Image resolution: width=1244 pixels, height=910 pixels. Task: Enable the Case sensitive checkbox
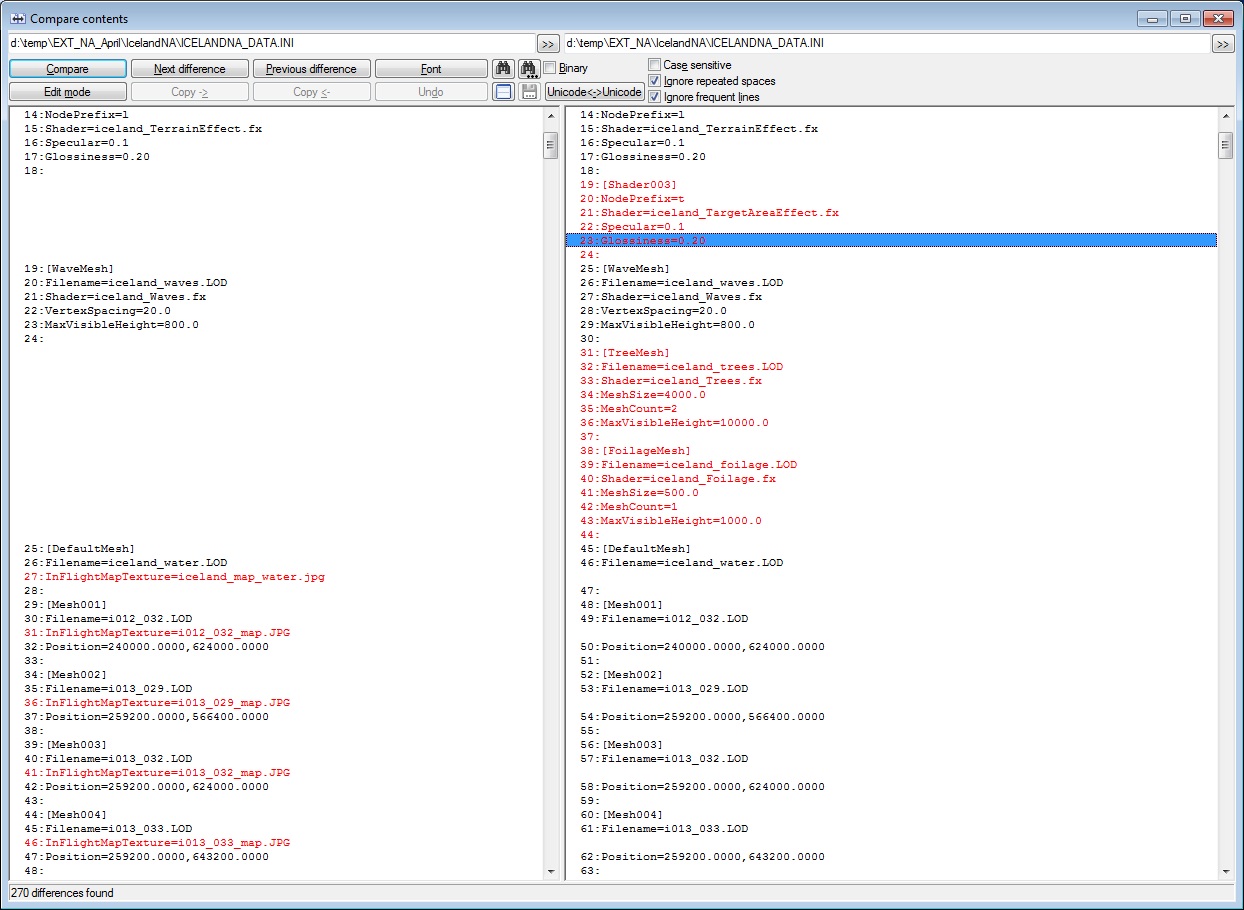(x=655, y=65)
